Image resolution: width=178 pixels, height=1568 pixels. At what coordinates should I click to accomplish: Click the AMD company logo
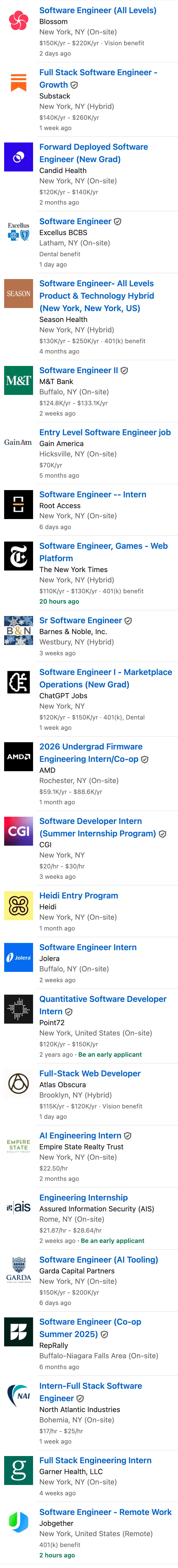(x=18, y=757)
